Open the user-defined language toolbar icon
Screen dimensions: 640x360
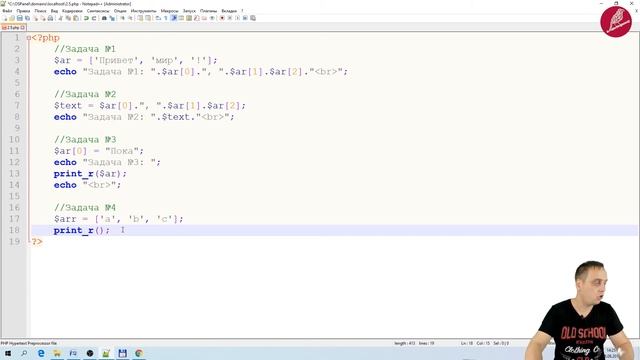click(x=181, y=18)
